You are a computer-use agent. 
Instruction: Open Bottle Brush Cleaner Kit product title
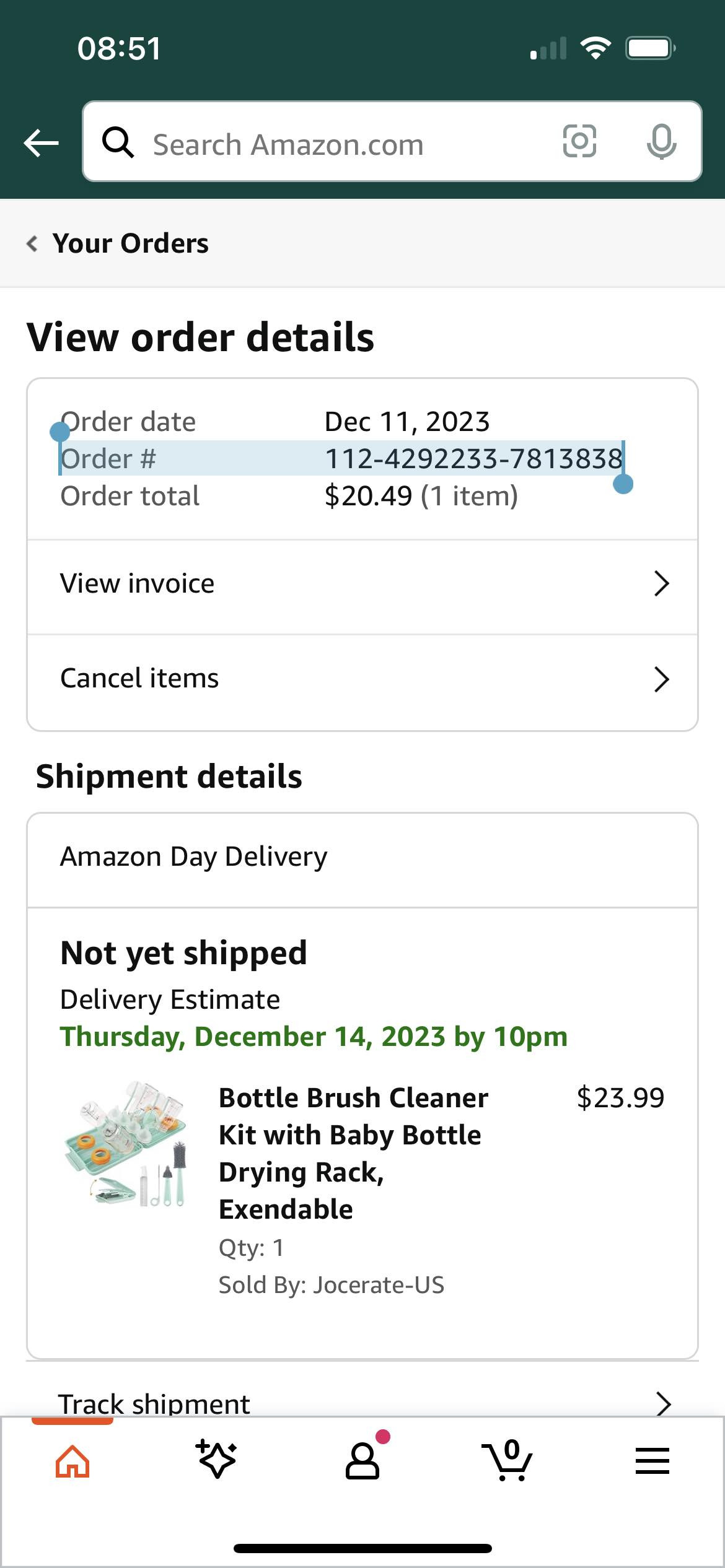pyautogui.click(x=353, y=1152)
